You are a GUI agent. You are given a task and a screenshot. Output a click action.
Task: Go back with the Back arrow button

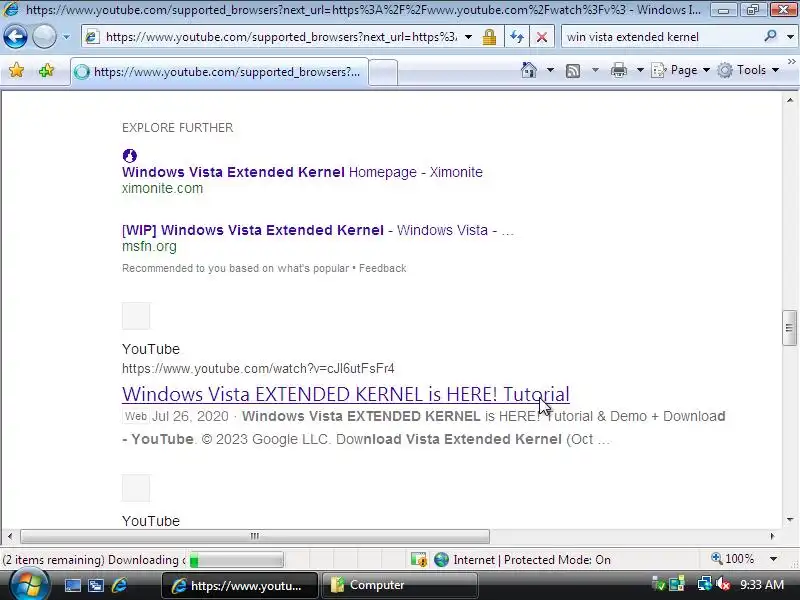(x=15, y=37)
